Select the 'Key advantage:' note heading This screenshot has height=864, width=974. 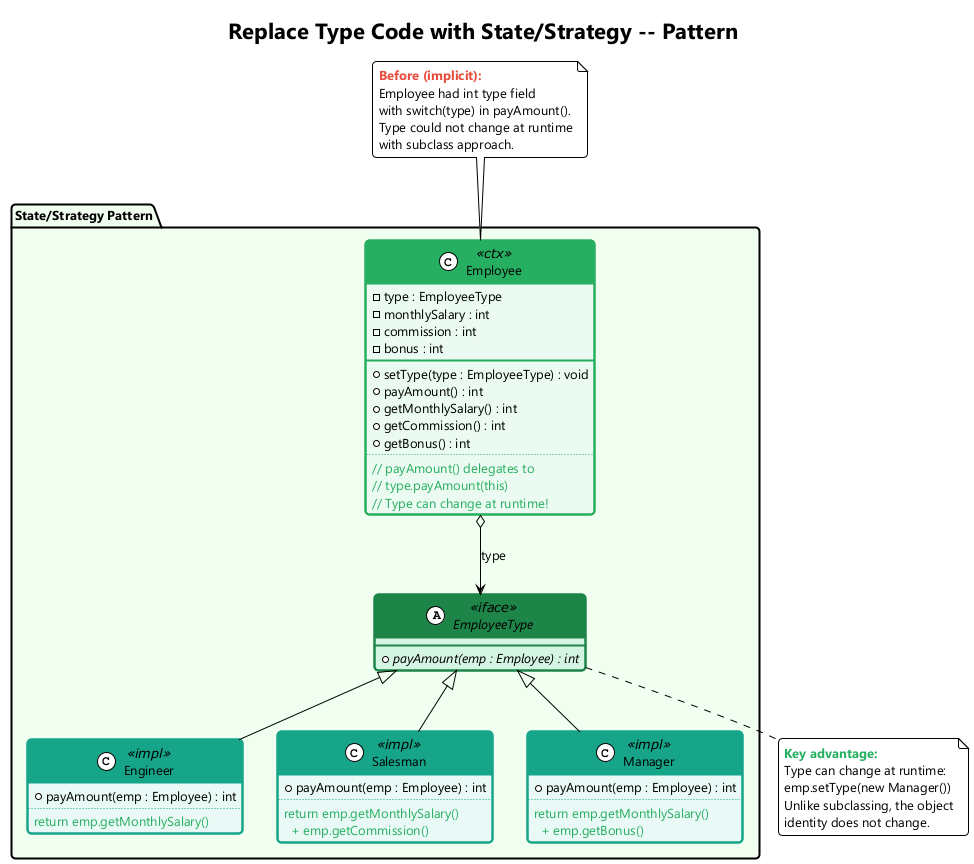[830, 754]
